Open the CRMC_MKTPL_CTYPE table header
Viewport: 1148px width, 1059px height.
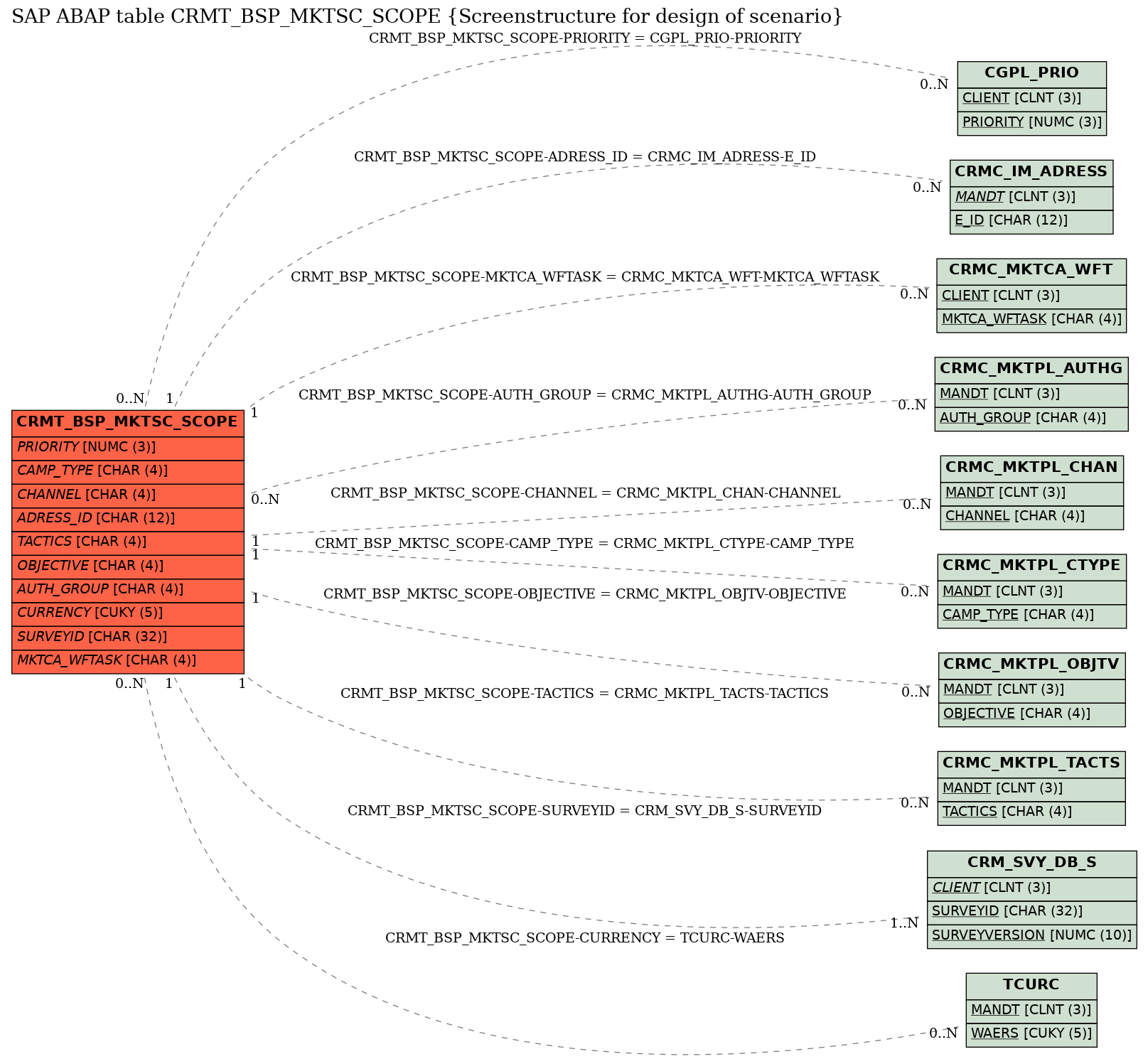1032,566
